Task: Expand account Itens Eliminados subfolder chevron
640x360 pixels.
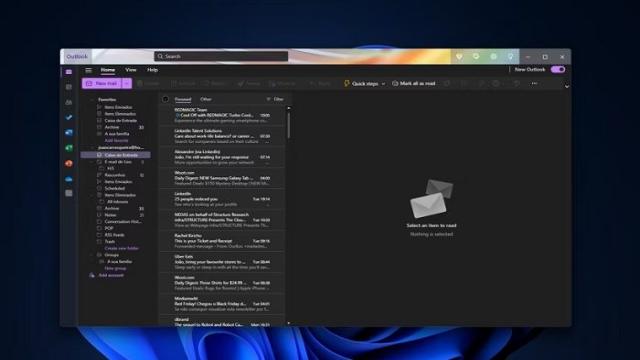Action: [92, 195]
